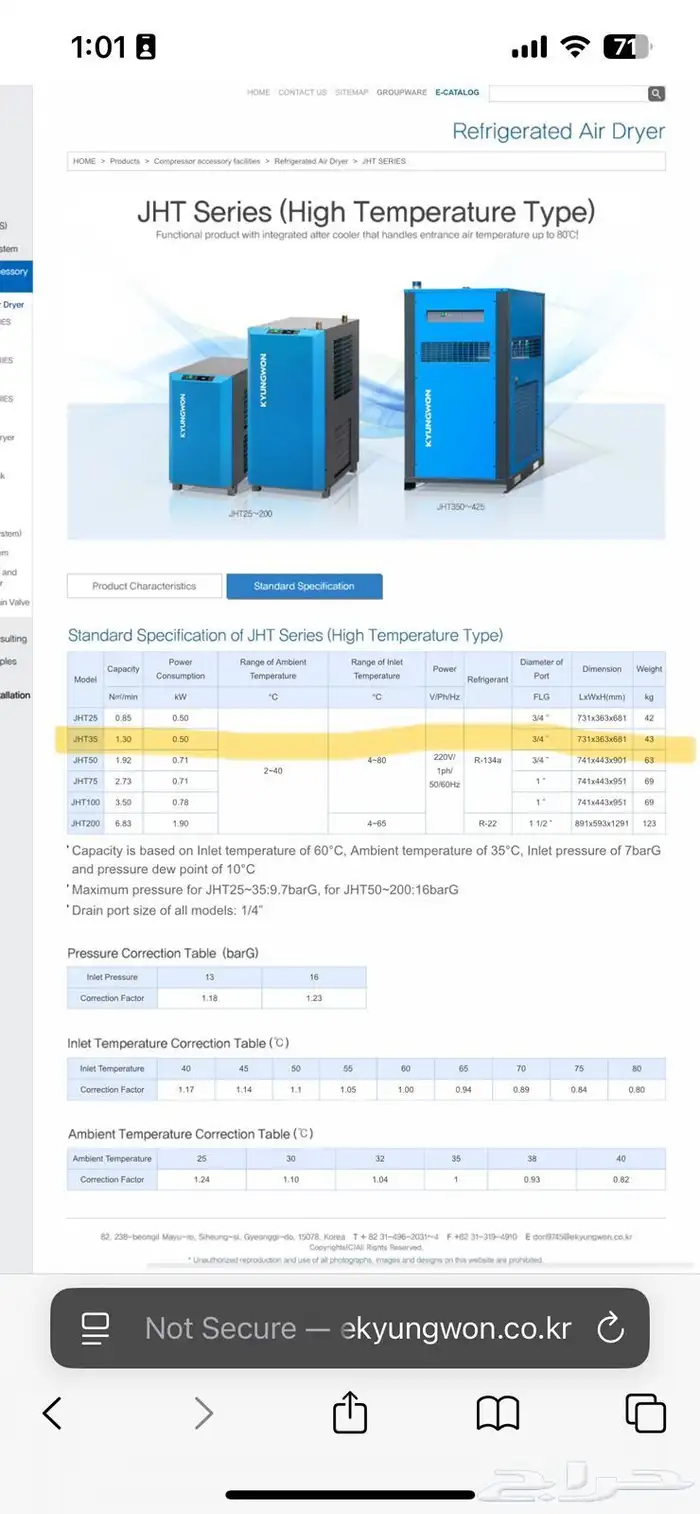Open page settings reader icon in address bar

tap(95, 1328)
